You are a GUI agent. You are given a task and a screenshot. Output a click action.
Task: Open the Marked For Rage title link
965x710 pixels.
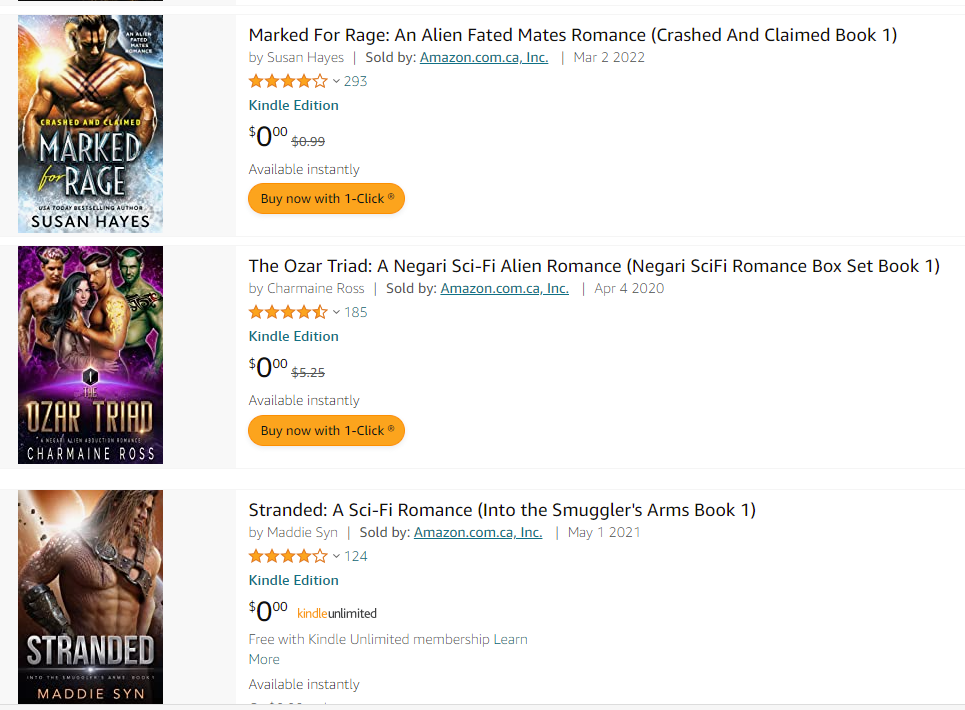click(572, 35)
